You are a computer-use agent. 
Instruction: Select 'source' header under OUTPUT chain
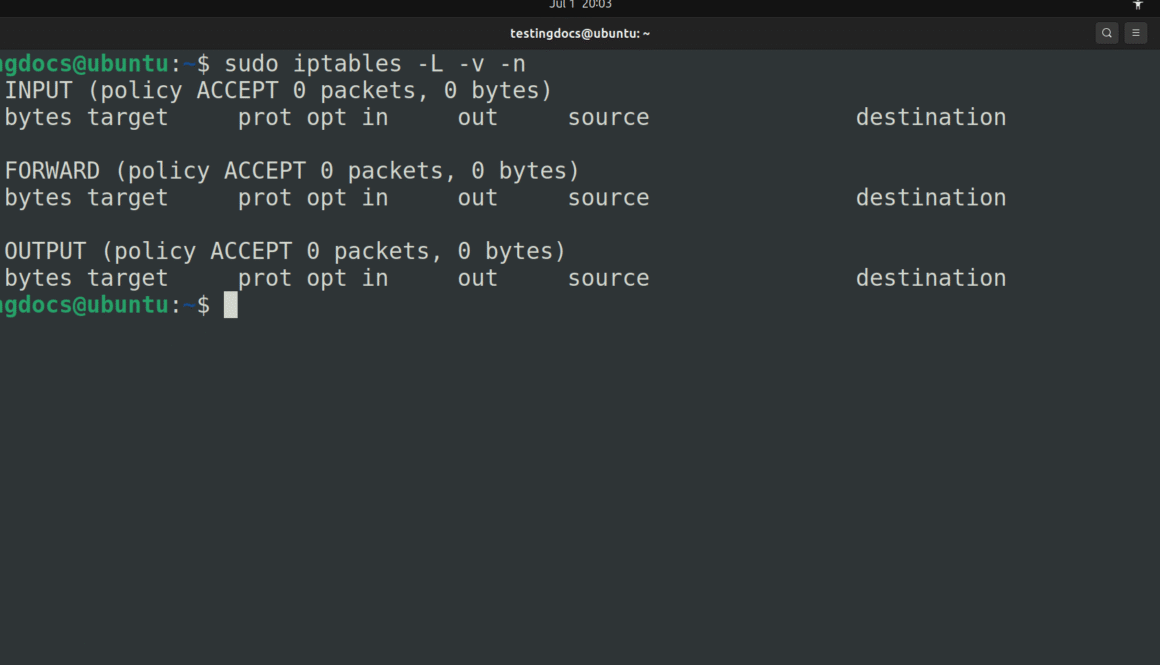point(608,279)
